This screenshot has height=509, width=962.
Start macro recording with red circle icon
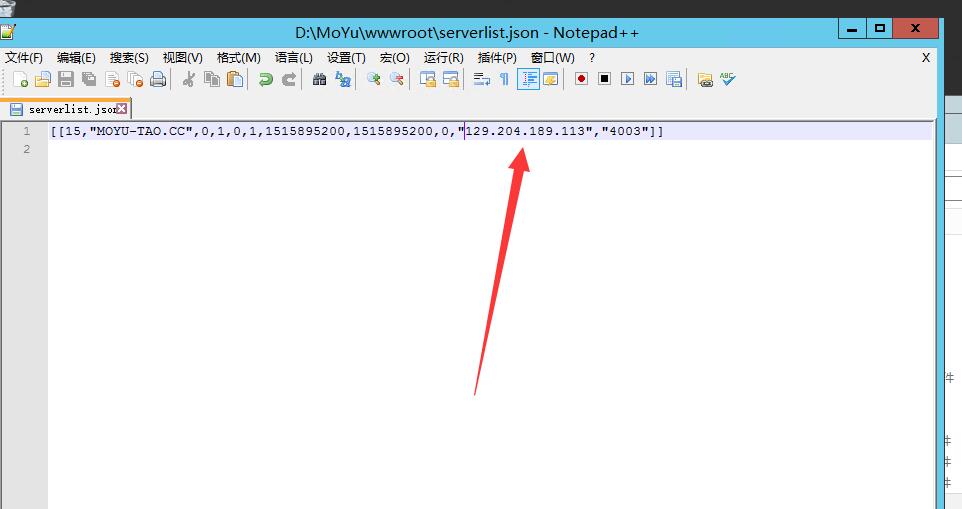(x=581, y=79)
